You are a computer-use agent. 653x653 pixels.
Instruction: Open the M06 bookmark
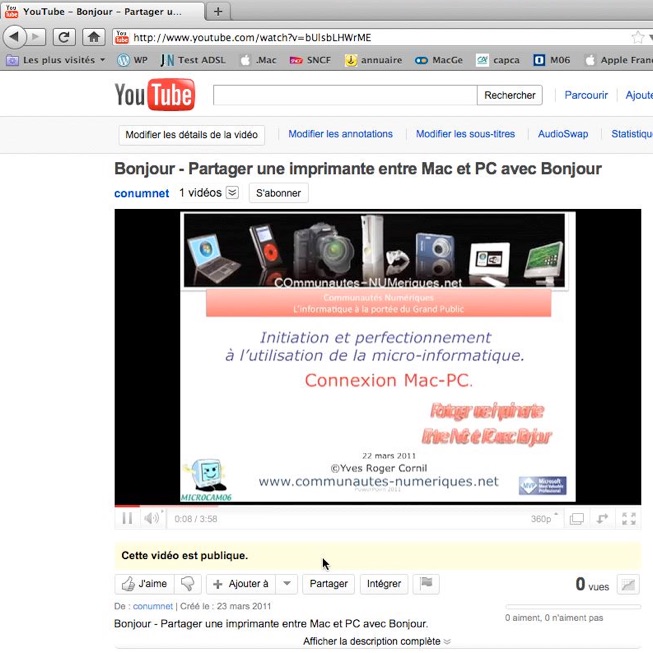point(552,60)
